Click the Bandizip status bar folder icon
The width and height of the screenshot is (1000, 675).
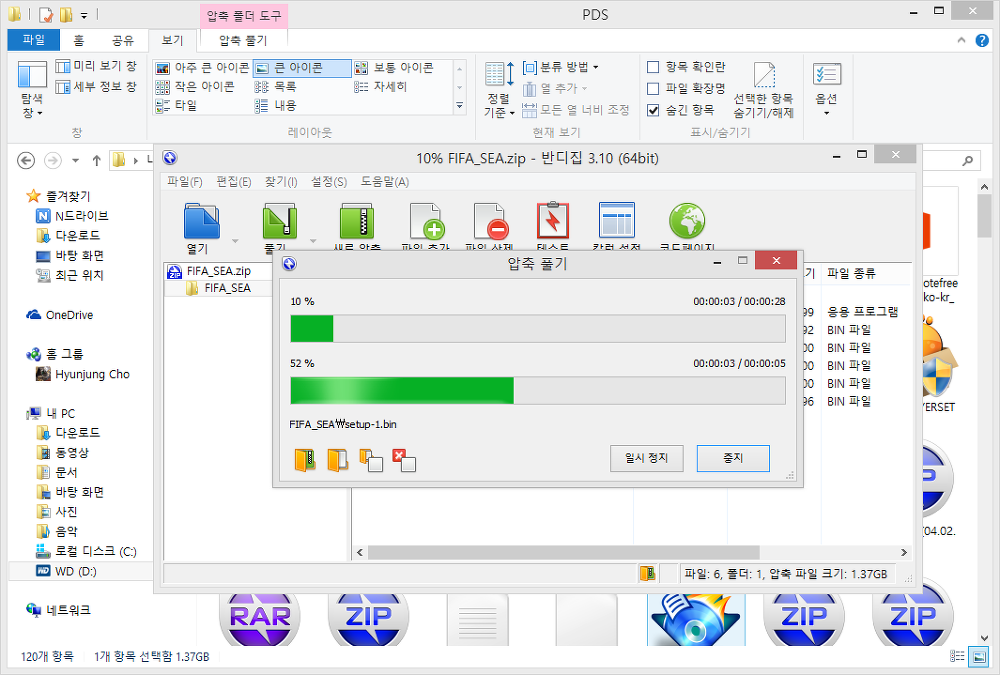[647, 573]
